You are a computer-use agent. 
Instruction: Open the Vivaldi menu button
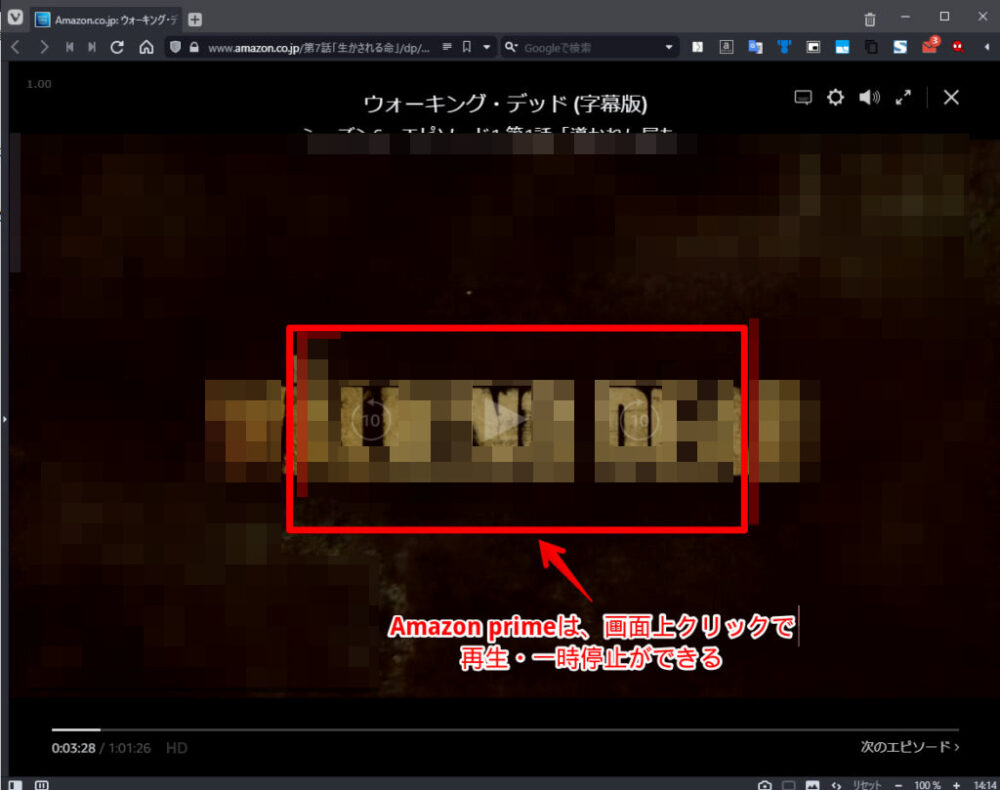(15, 18)
